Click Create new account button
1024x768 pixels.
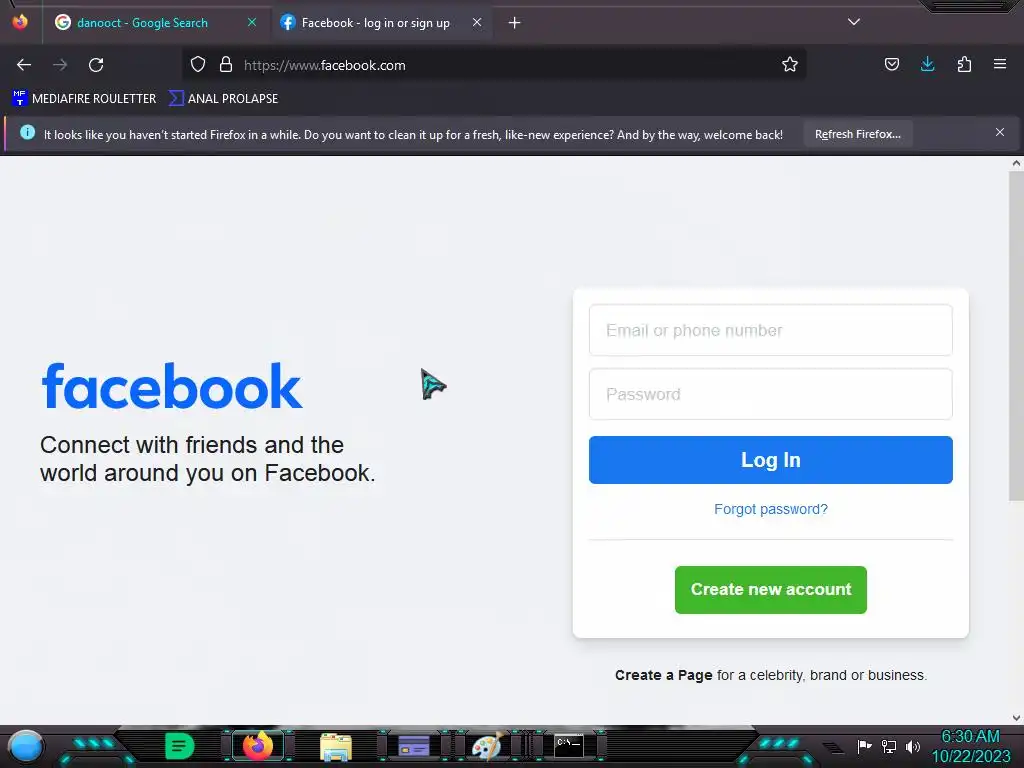coord(771,590)
